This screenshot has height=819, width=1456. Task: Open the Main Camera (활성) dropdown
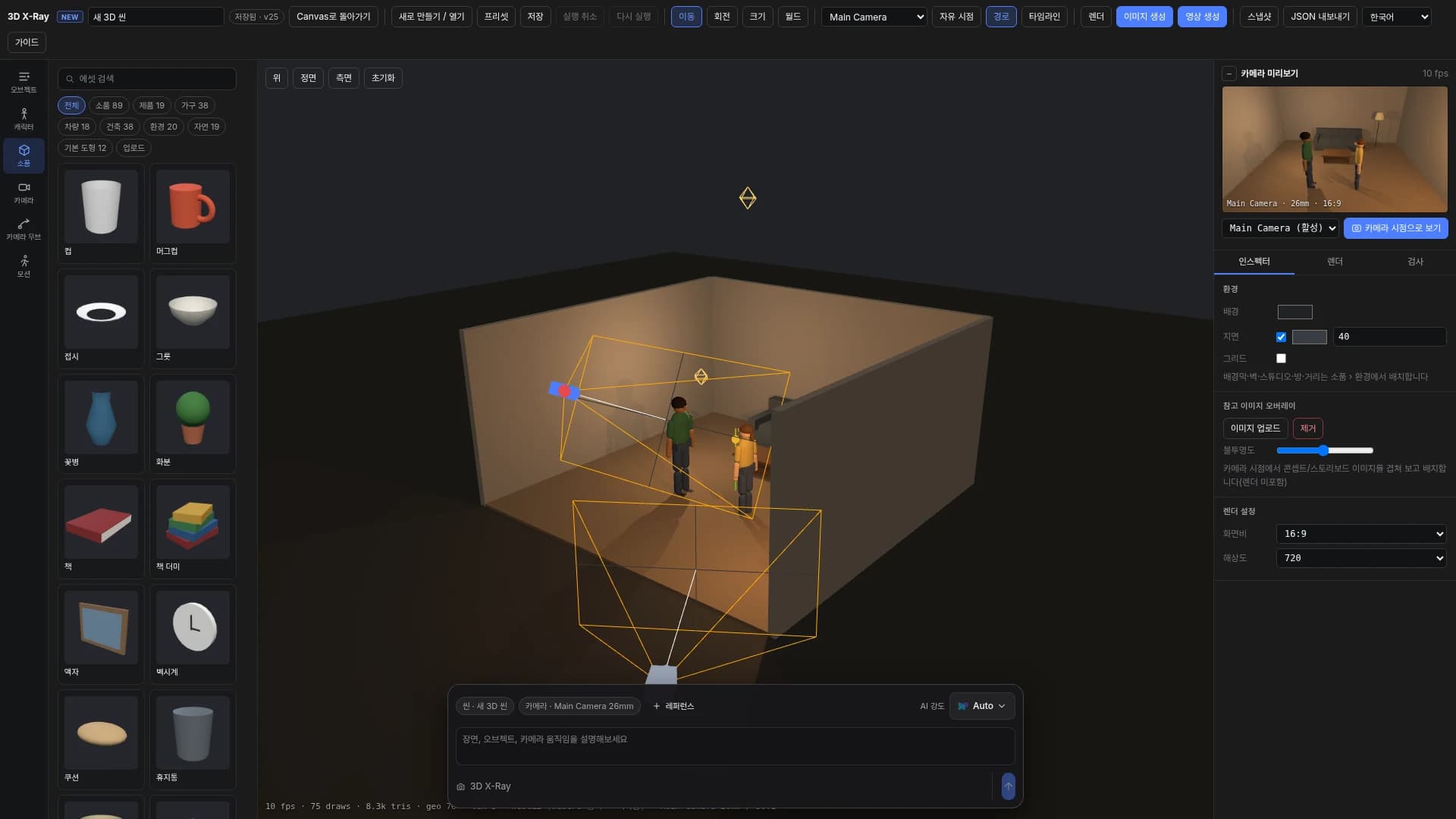(1281, 228)
